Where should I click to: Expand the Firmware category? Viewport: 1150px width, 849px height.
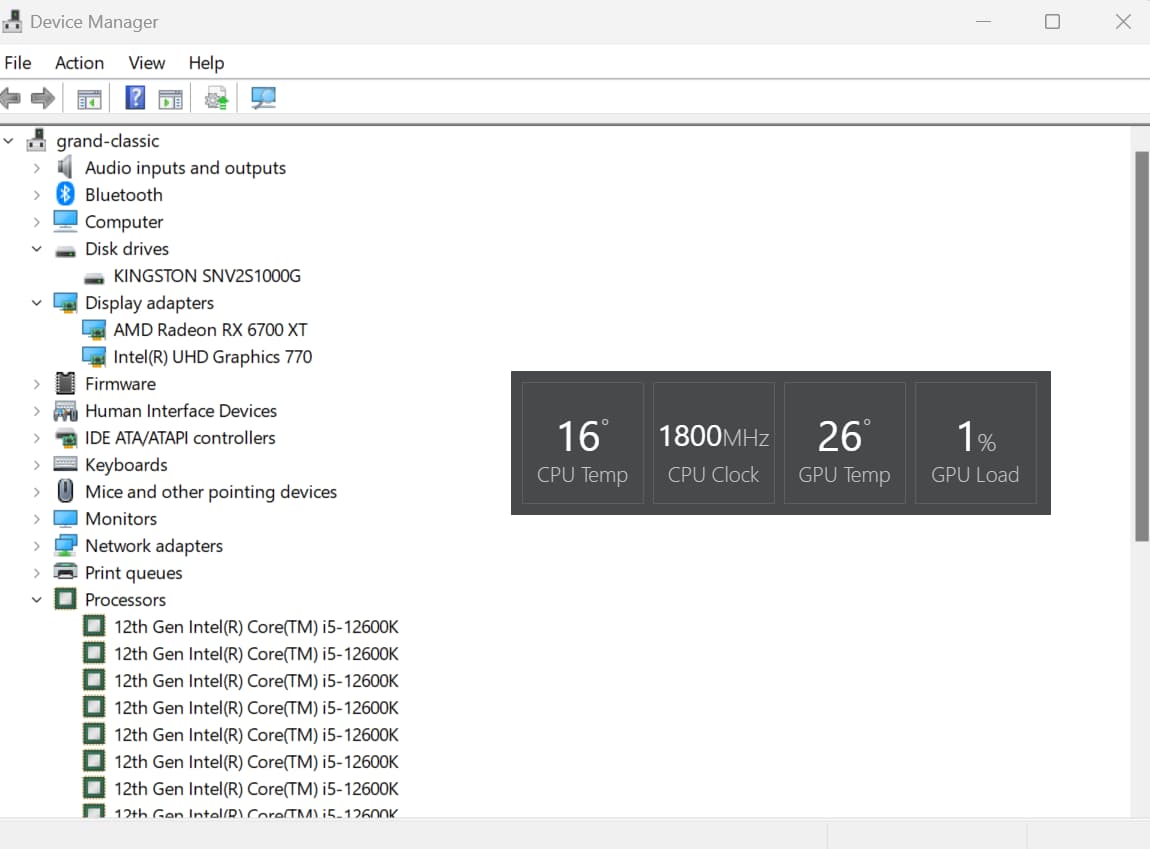click(x=37, y=383)
